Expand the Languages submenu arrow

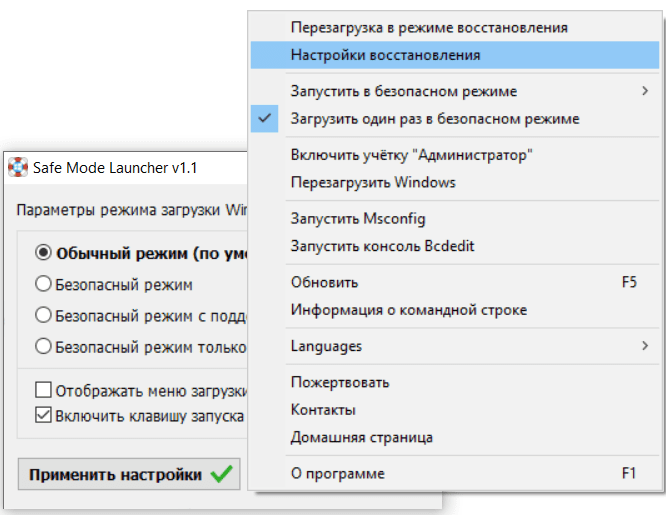(644, 346)
